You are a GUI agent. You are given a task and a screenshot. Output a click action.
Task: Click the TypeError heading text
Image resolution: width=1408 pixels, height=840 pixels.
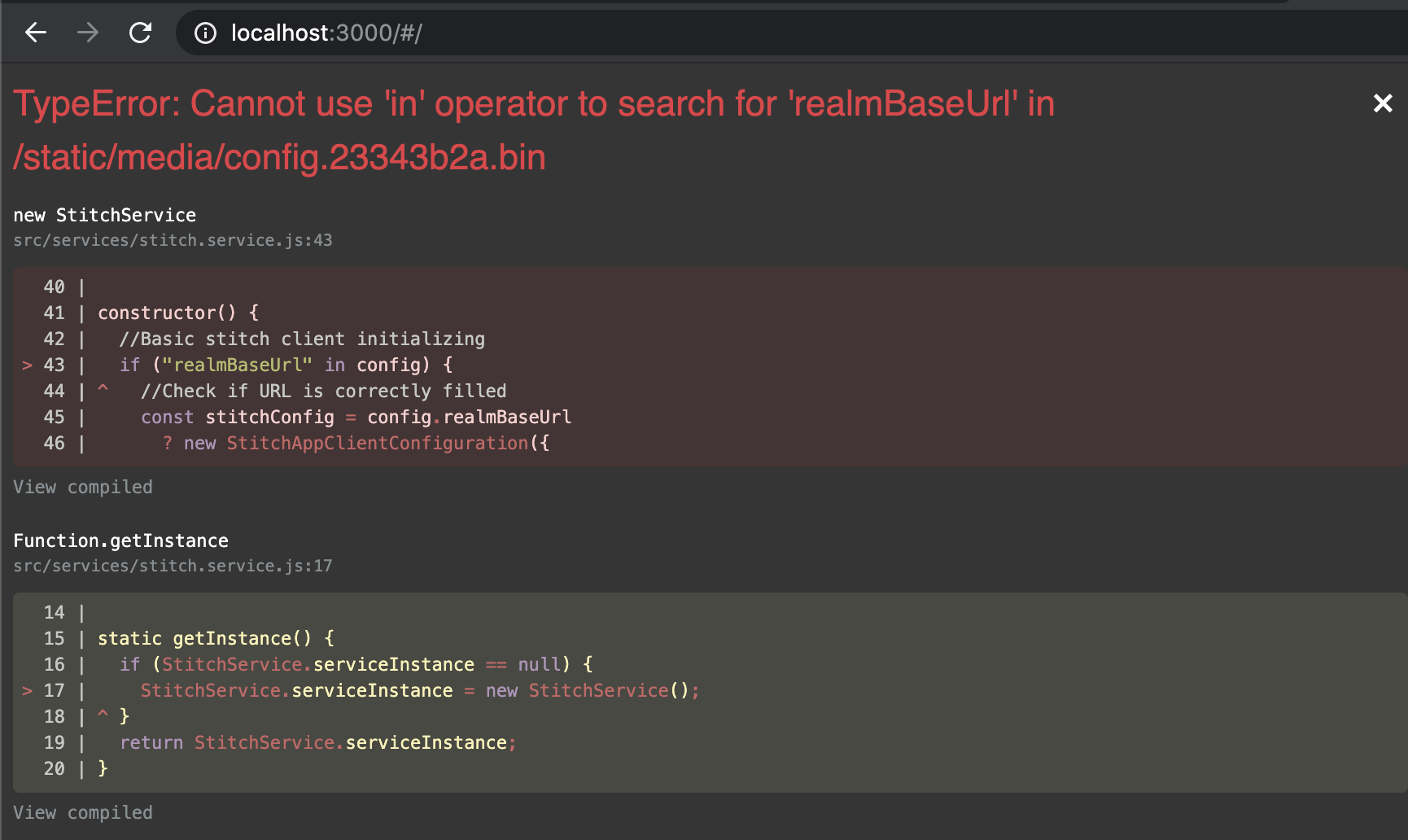[x=533, y=104]
